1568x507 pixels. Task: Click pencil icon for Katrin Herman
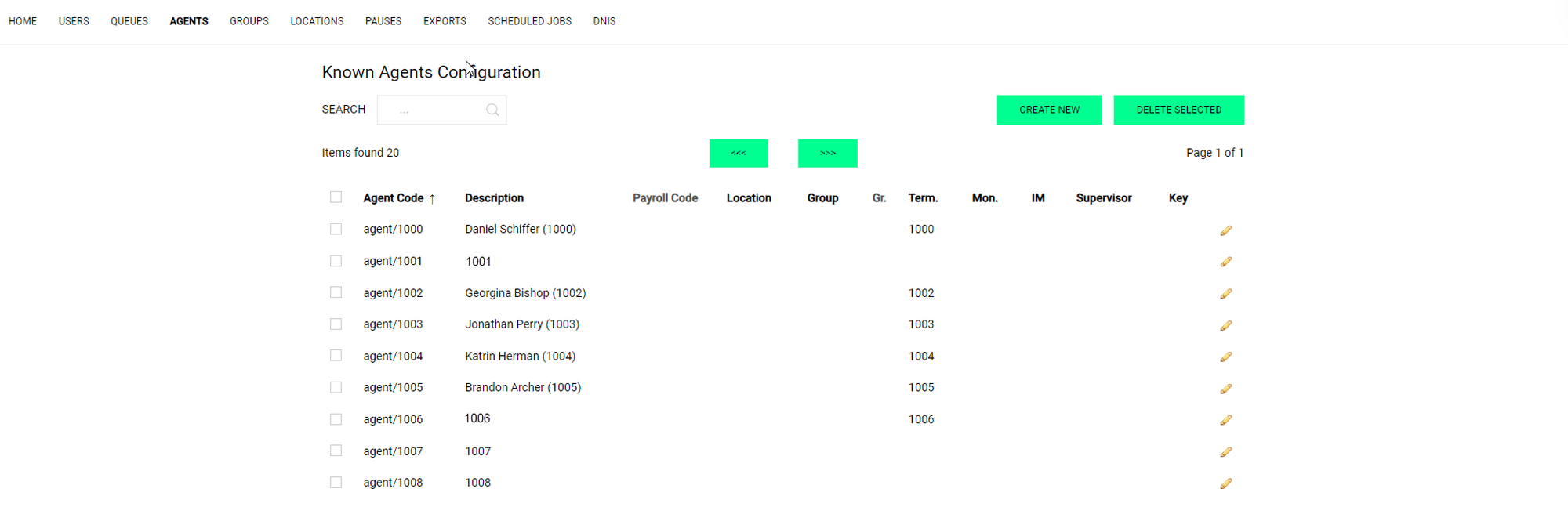click(1225, 357)
